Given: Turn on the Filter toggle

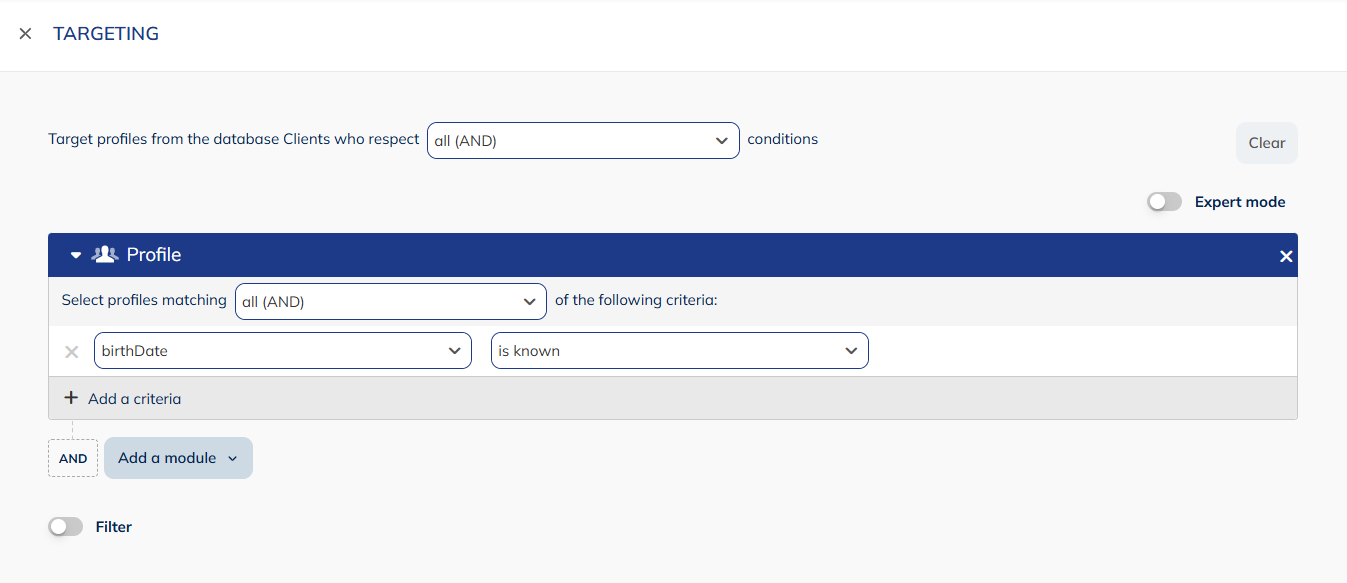Looking at the screenshot, I should [x=65, y=526].
